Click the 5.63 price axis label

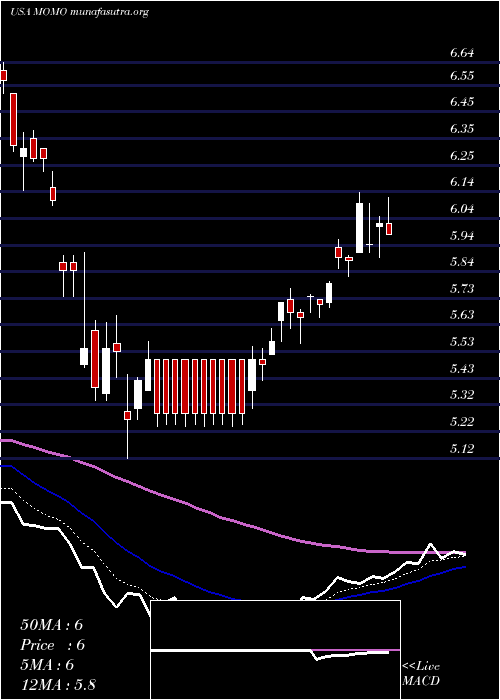tap(462, 315)
